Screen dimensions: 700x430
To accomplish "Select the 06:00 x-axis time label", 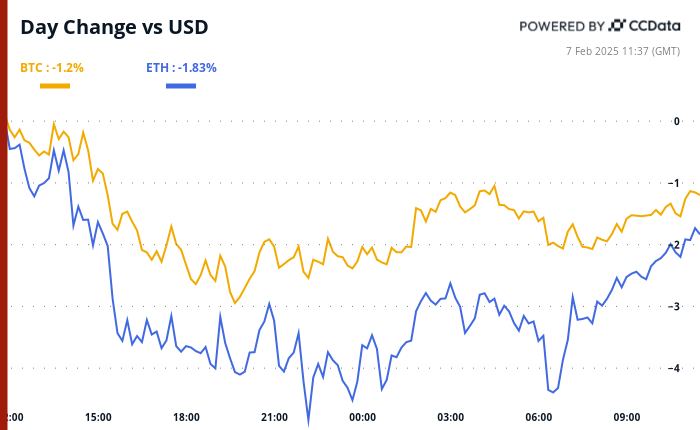I will pyautogui.click(x=539, y=417).
